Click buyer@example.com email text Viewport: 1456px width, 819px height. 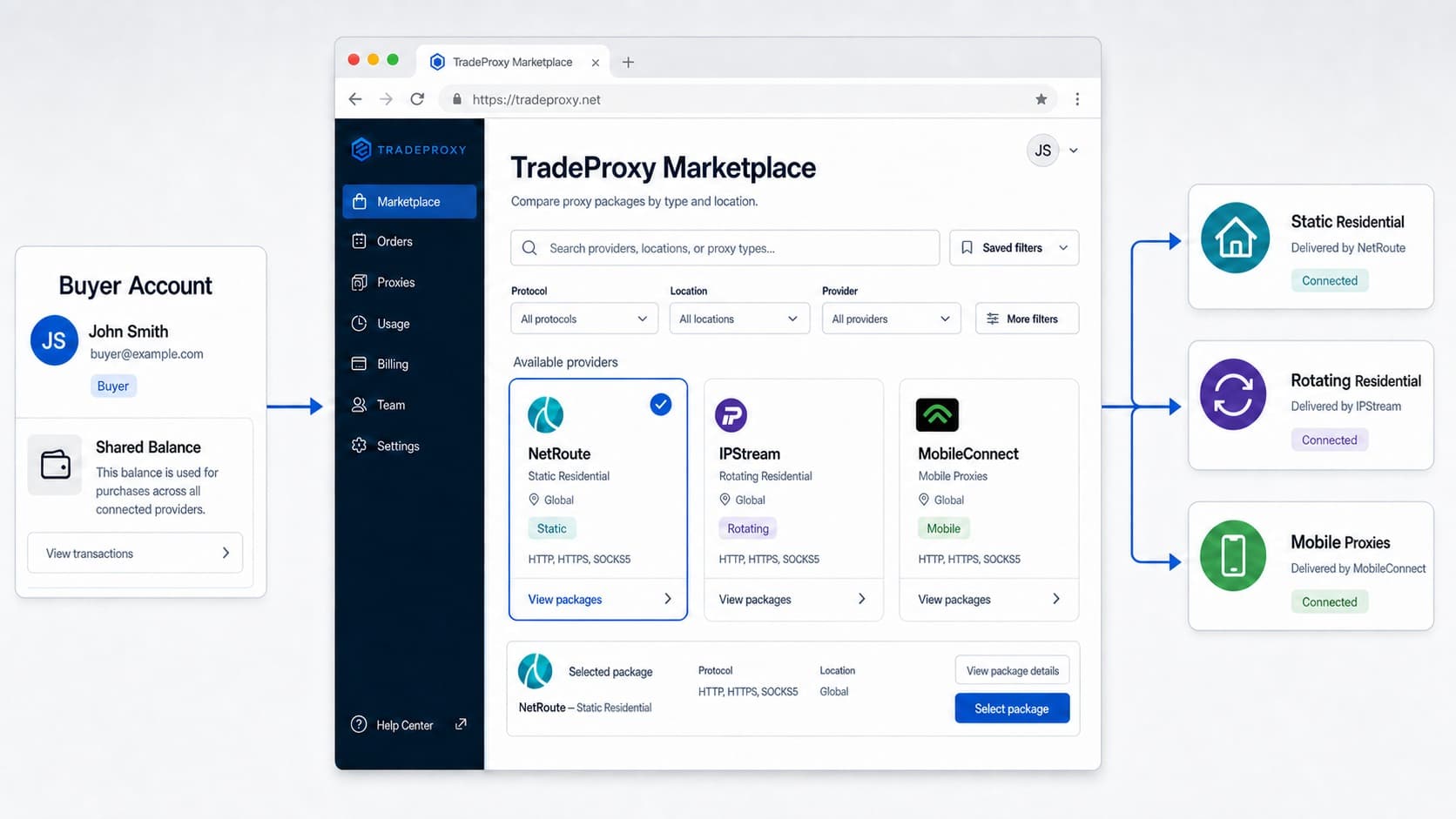click(146, 353)
